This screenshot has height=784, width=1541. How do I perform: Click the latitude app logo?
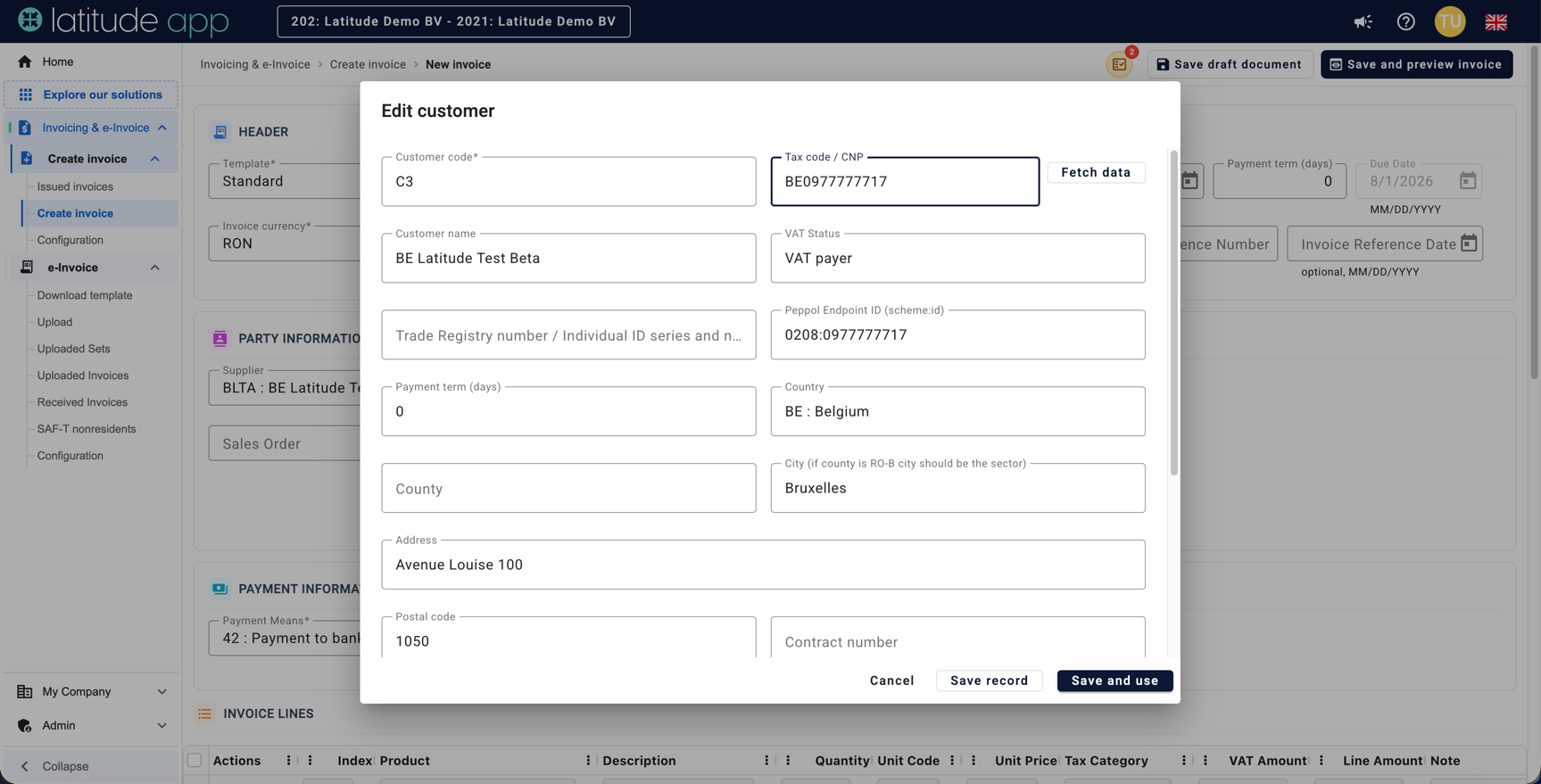coord(123,21)
